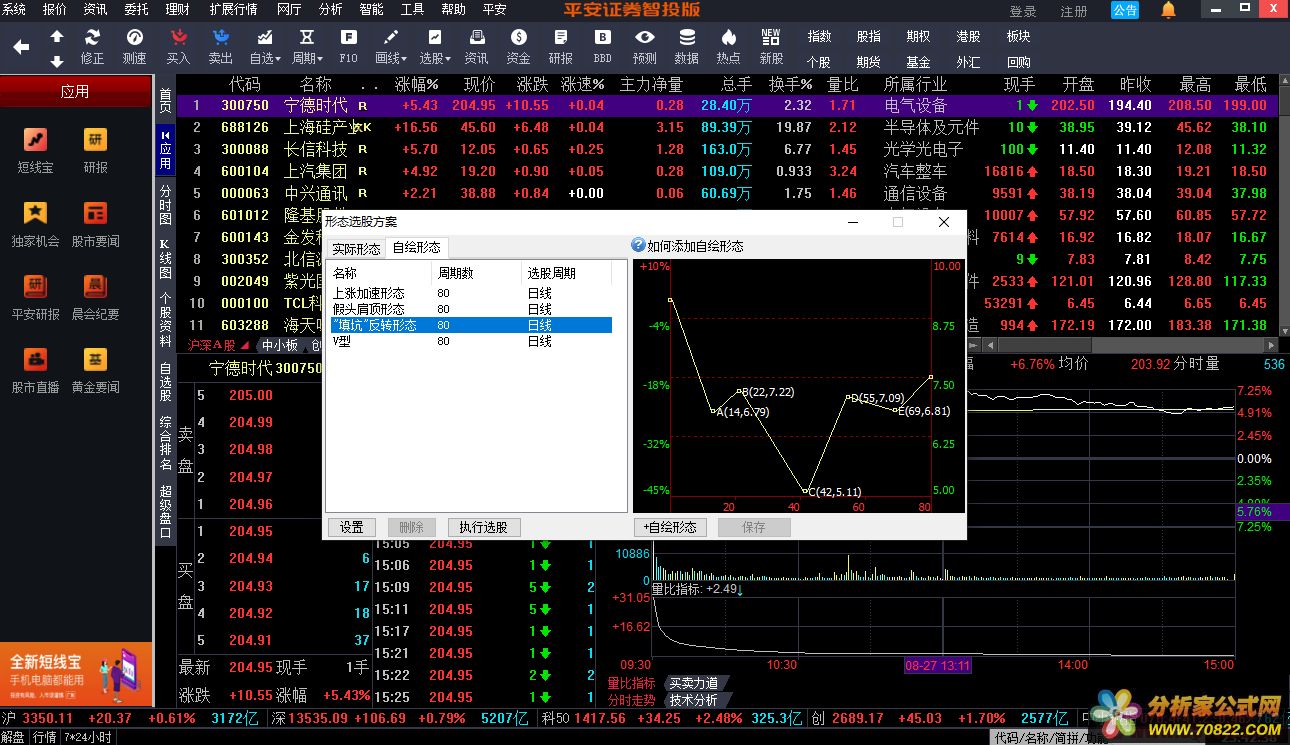The width and height of the screenshot is (1290, 745).
Task: Click the 执行选股 button
Action: click(x=484, y=527)
